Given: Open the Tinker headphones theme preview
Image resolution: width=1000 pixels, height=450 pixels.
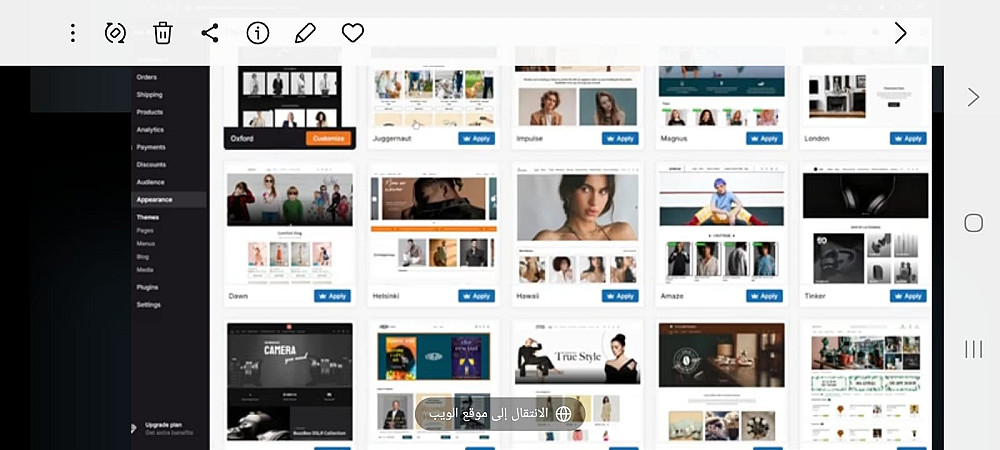Looking at the screenshot, I should [x=865, y=225].
